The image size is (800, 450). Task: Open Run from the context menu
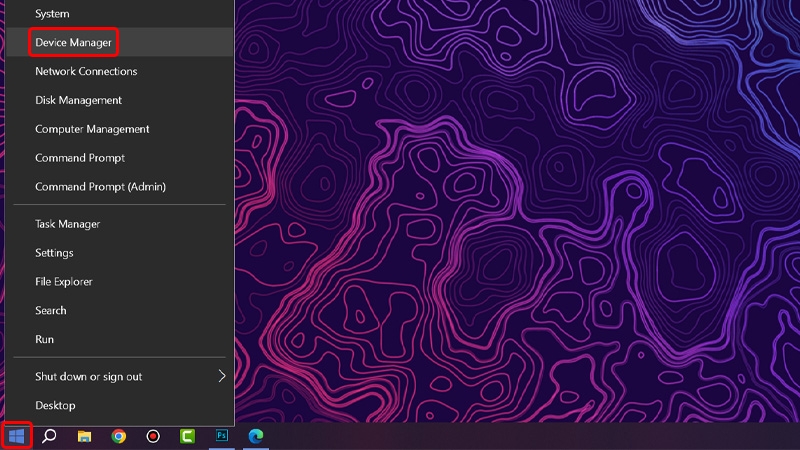coord(120,339)
